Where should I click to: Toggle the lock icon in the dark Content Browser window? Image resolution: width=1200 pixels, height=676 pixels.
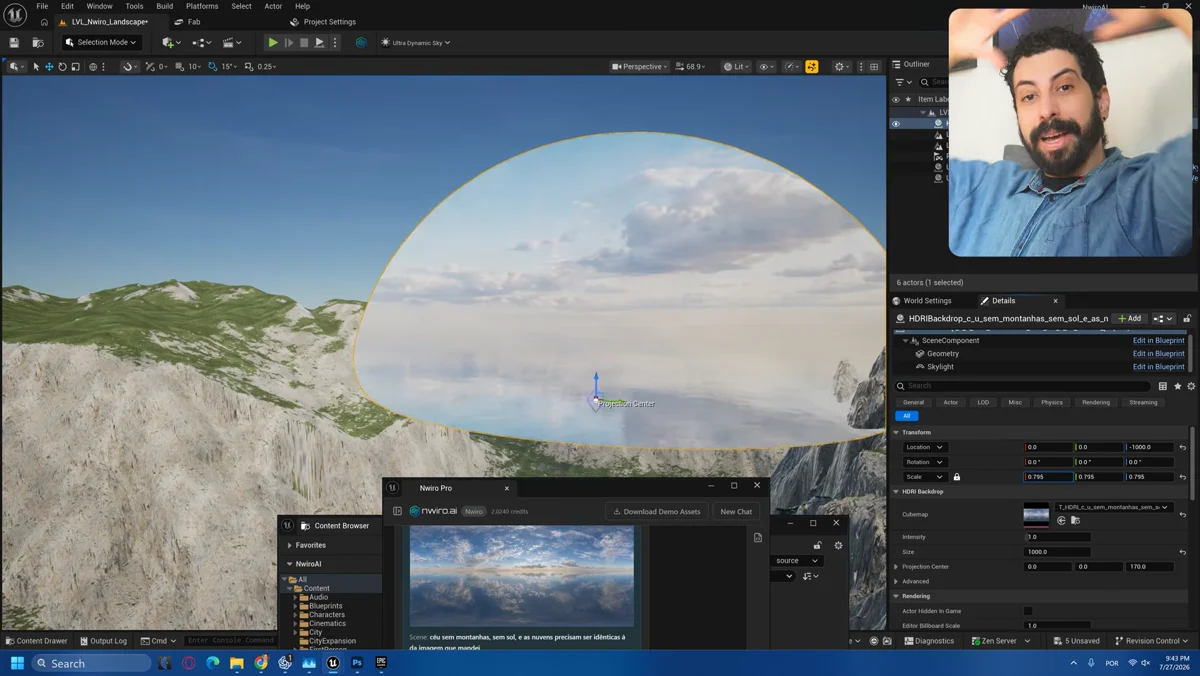tap(817, 545)
